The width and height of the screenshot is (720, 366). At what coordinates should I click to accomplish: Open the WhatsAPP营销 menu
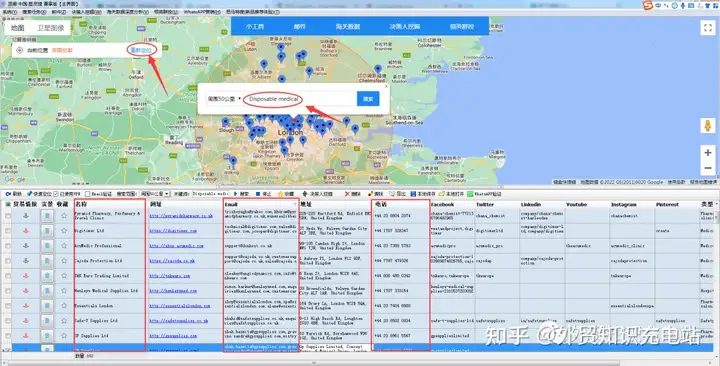point(202,12)
